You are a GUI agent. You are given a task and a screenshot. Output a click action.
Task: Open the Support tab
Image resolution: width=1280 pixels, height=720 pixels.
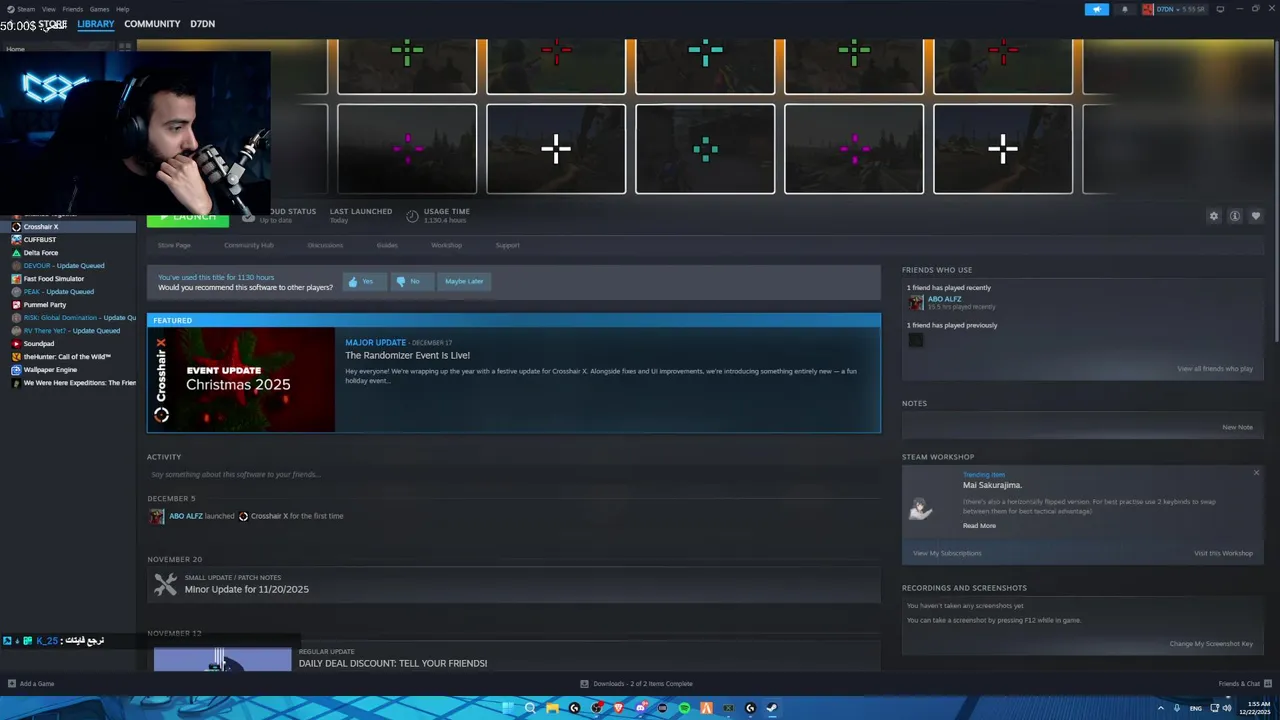click(507, 245)
